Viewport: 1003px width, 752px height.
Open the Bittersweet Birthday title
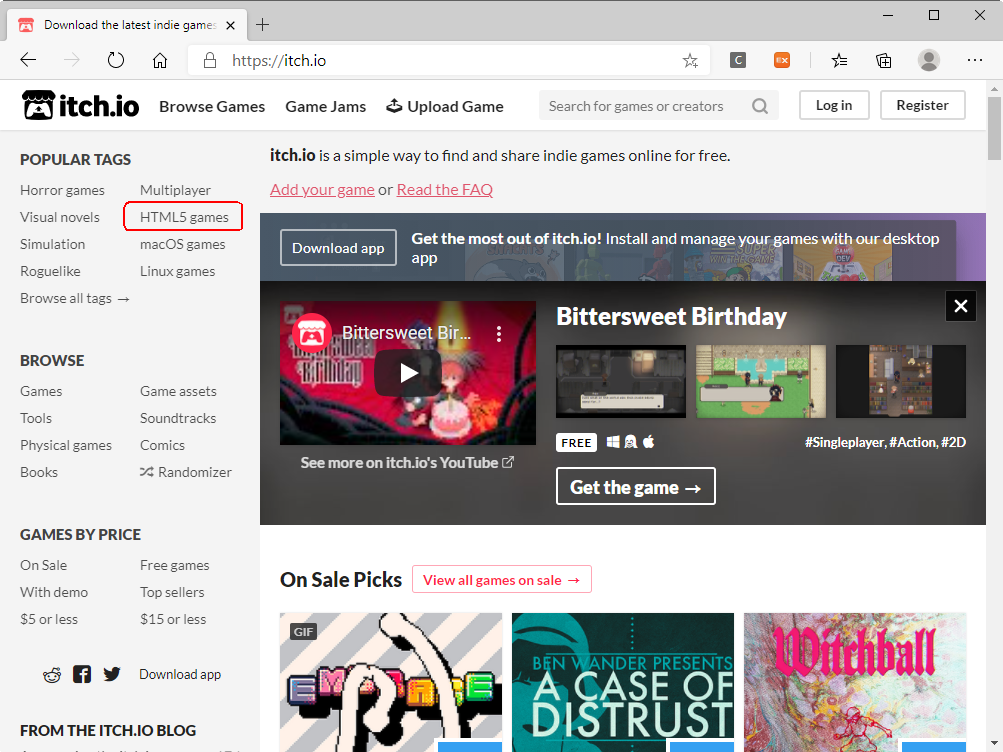pyautogui.click(x=671, y=316)
